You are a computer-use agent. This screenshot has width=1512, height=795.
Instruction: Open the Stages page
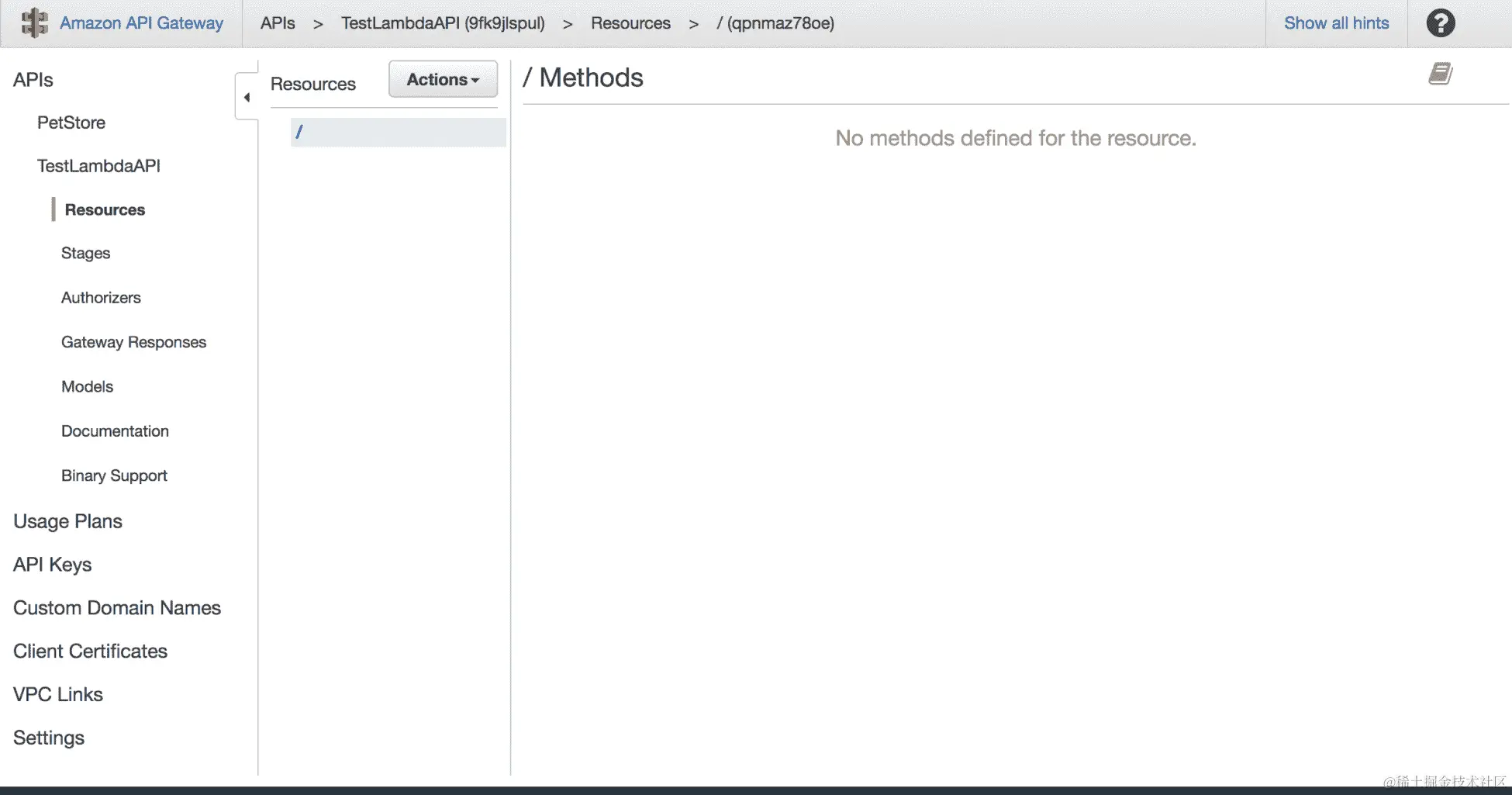click(x=85, y=253)
